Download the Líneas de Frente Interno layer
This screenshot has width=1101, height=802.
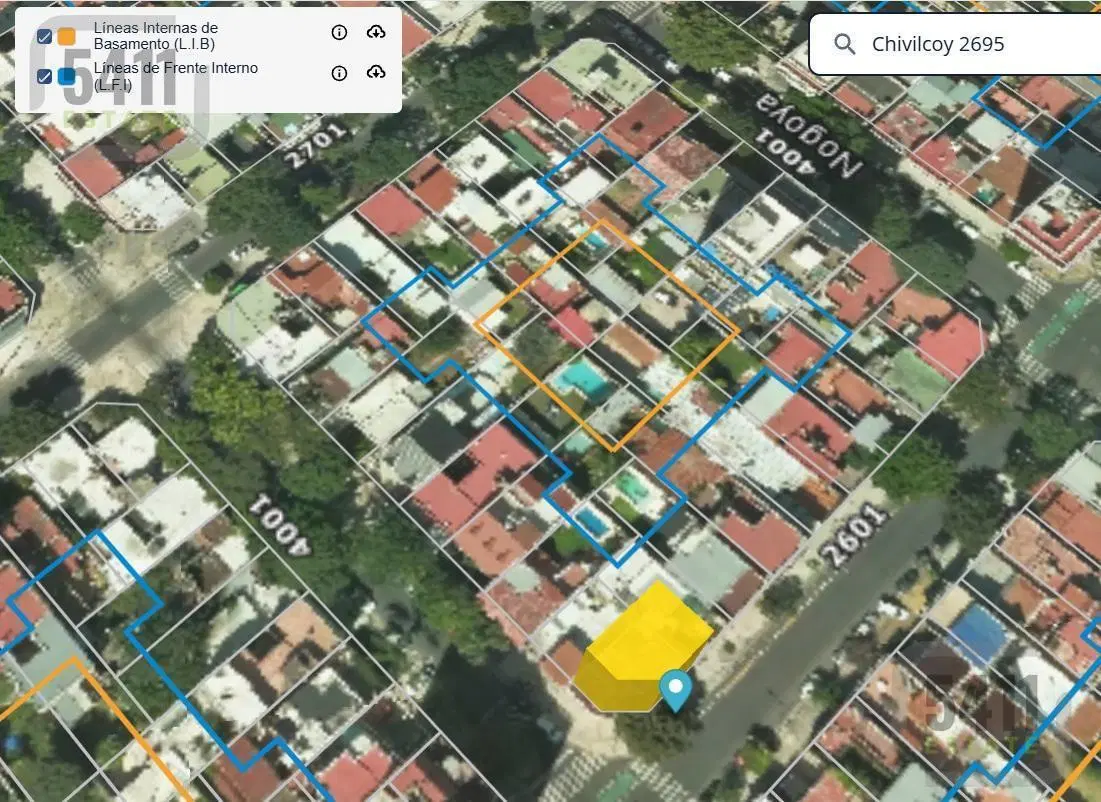click(x=376, y=73)
